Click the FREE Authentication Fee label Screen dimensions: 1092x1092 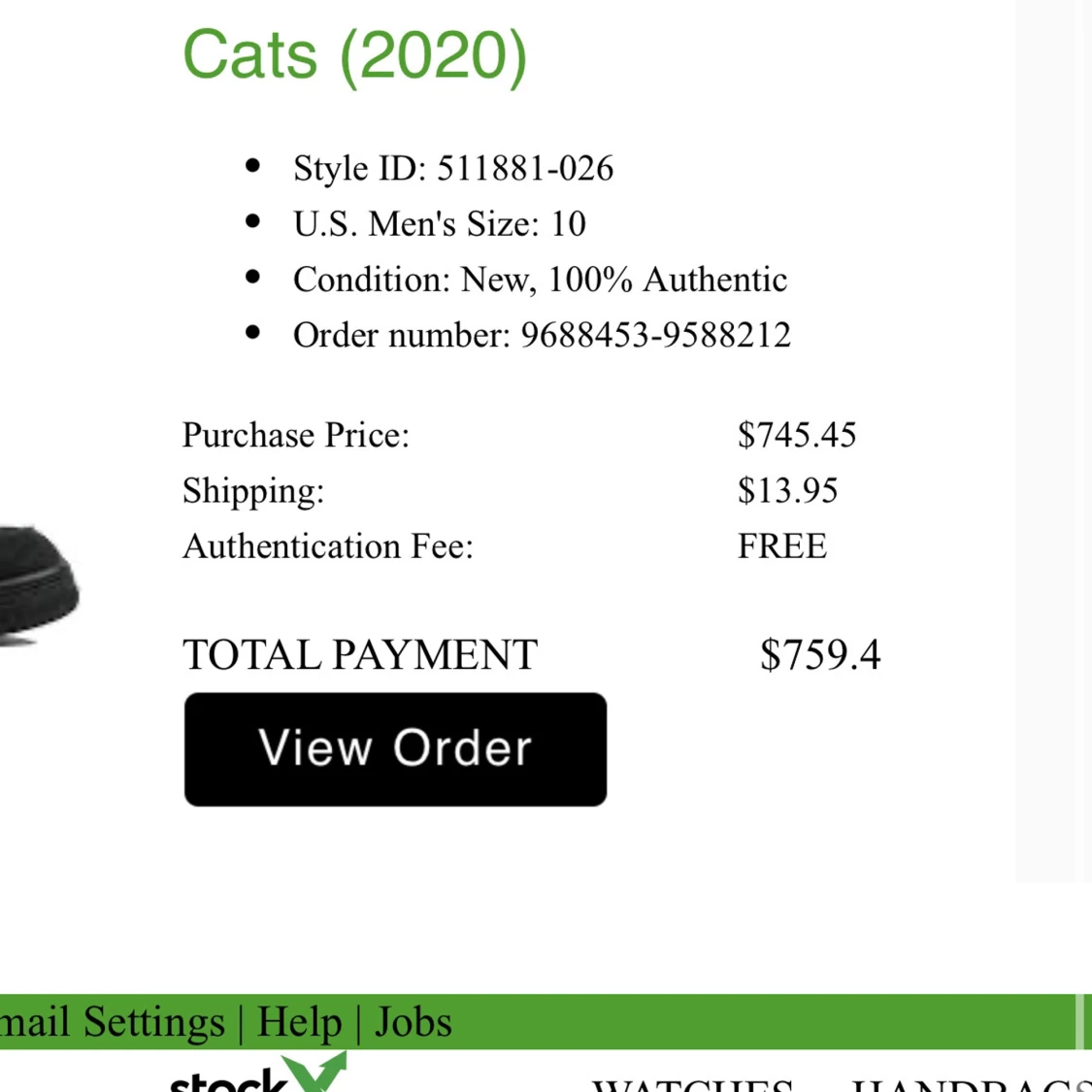tap(781, 546)
